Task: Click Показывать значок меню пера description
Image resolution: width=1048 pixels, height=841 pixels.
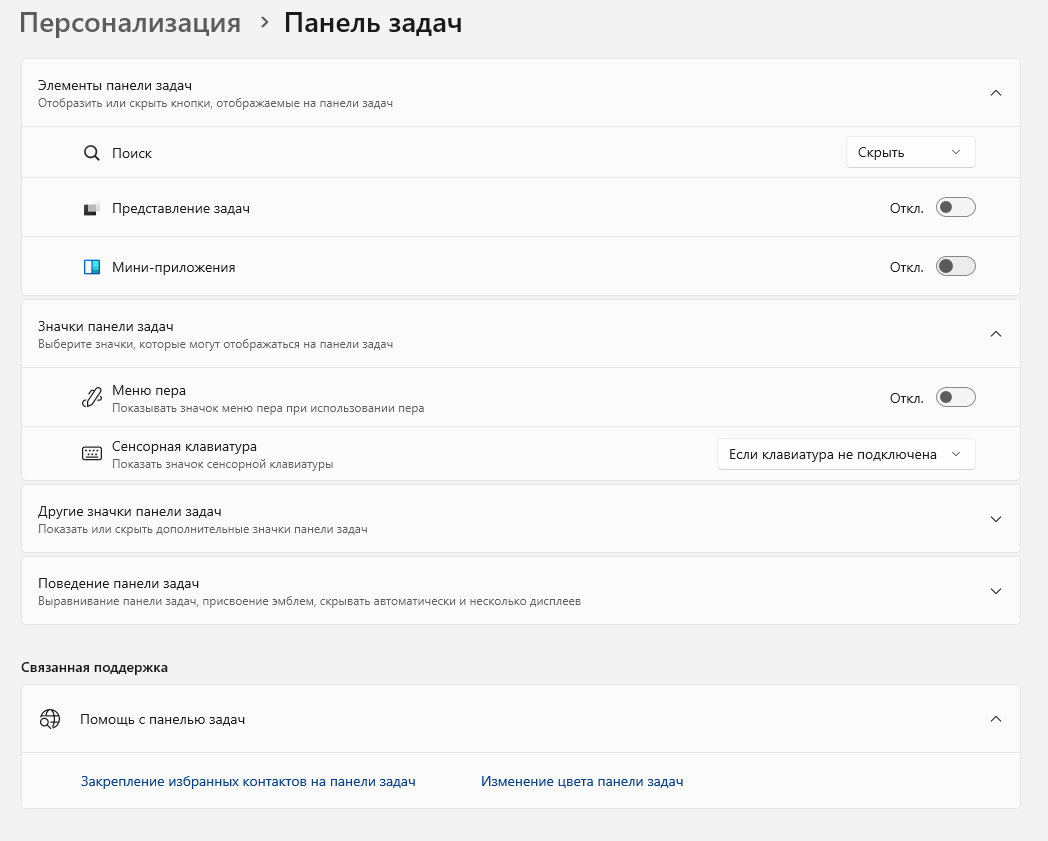Action: point(267,408)
